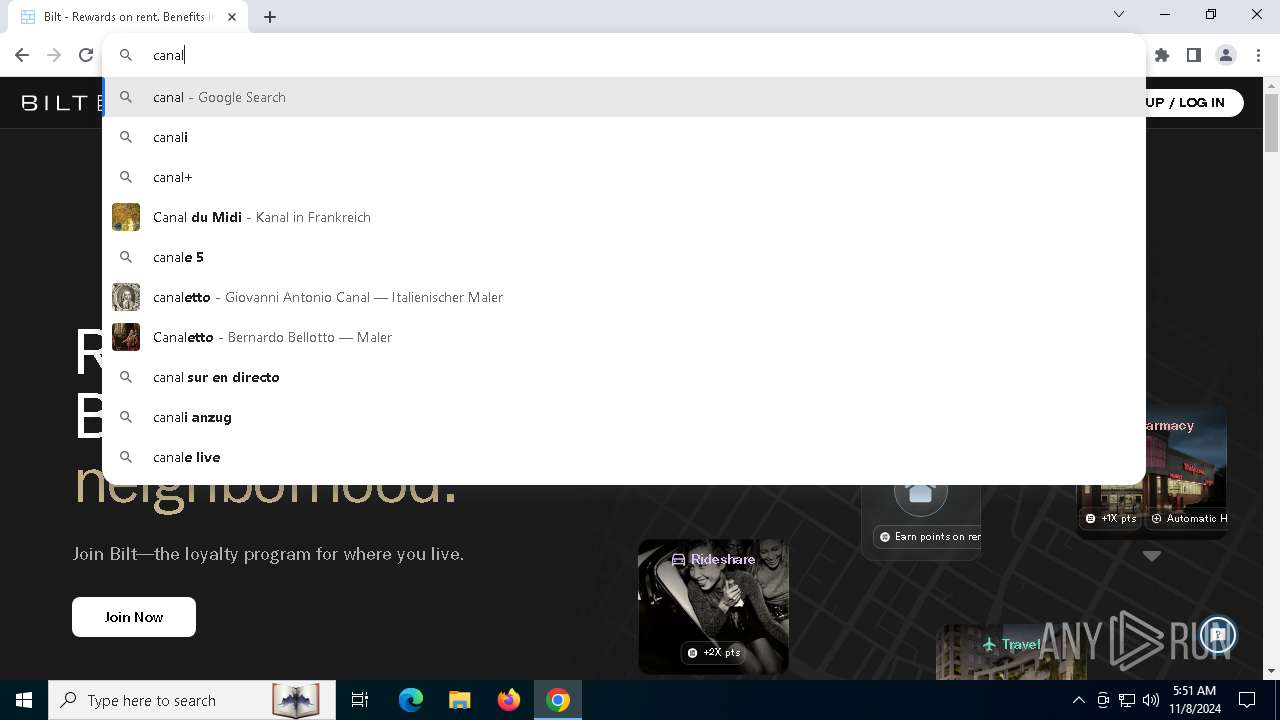Open the Windows Start menu
This screenshot has width=1280, height=720.
click(x=24, y=700)
